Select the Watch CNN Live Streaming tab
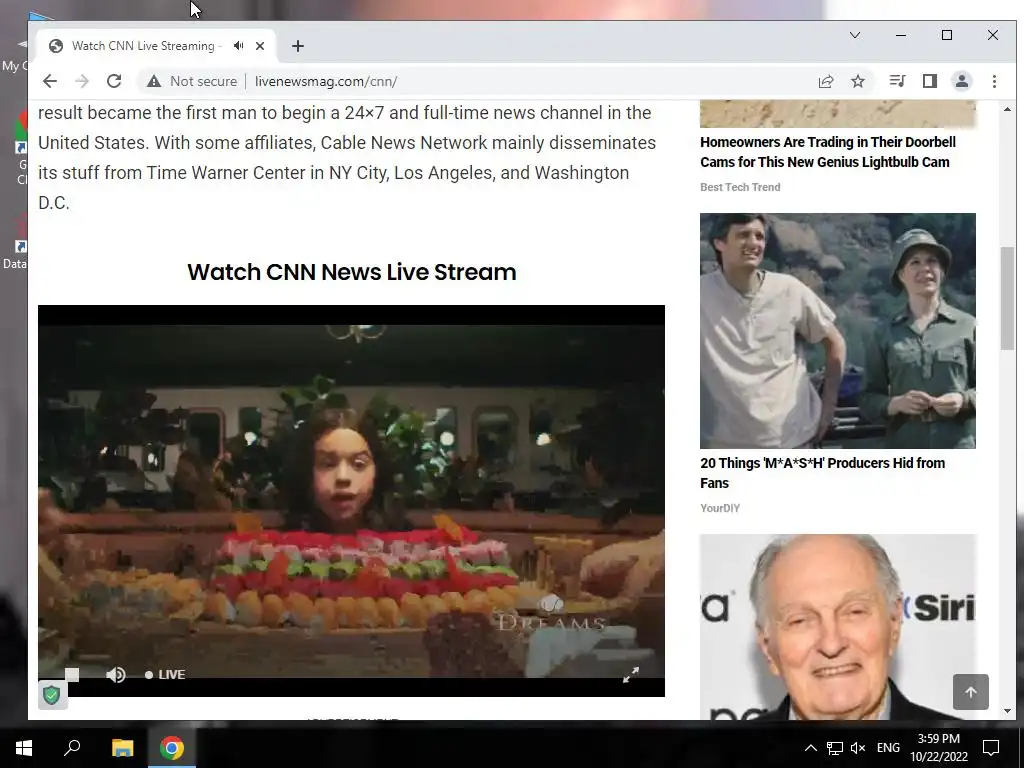 pyautogui.click(x=157, y=46)
